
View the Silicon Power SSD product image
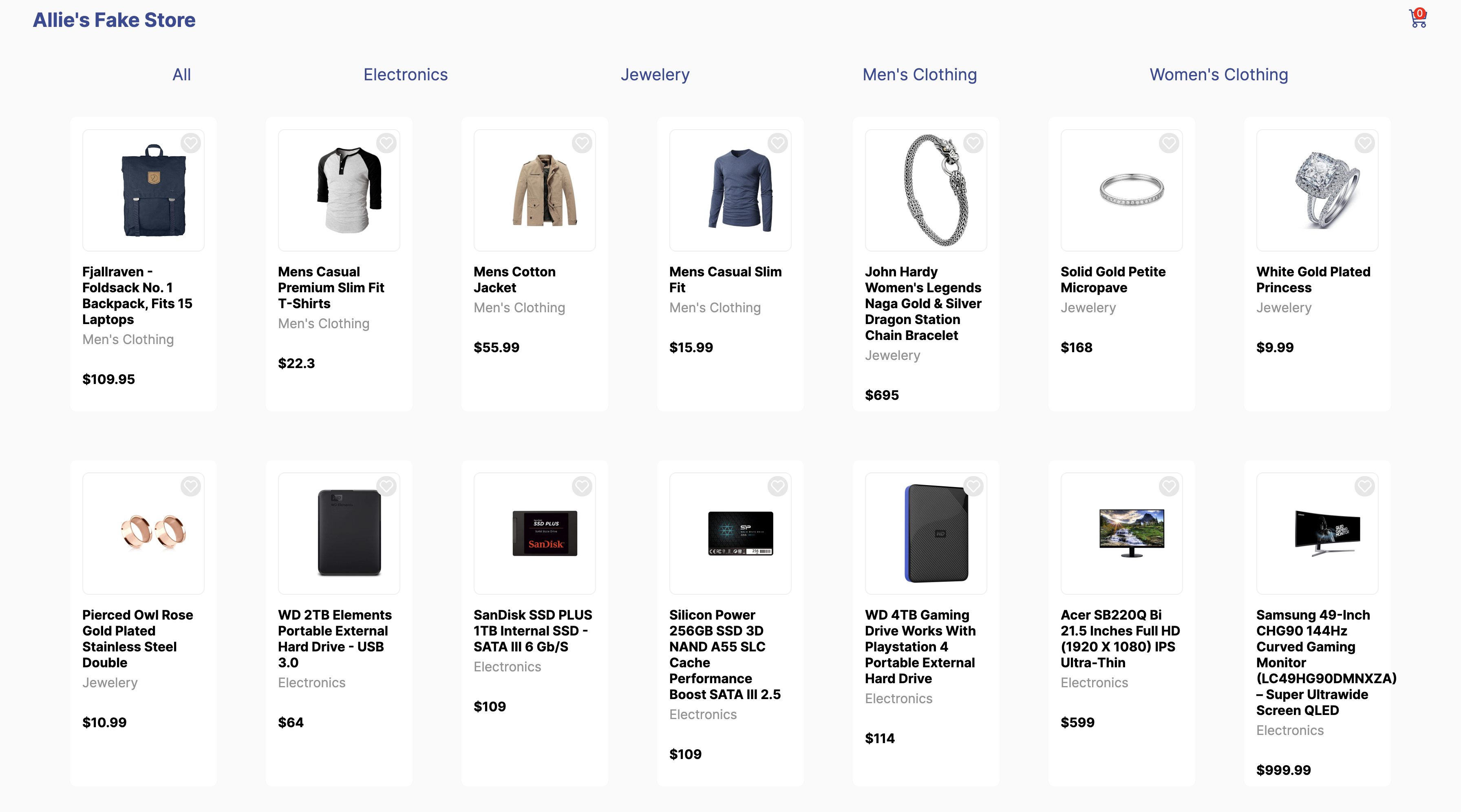740,533
